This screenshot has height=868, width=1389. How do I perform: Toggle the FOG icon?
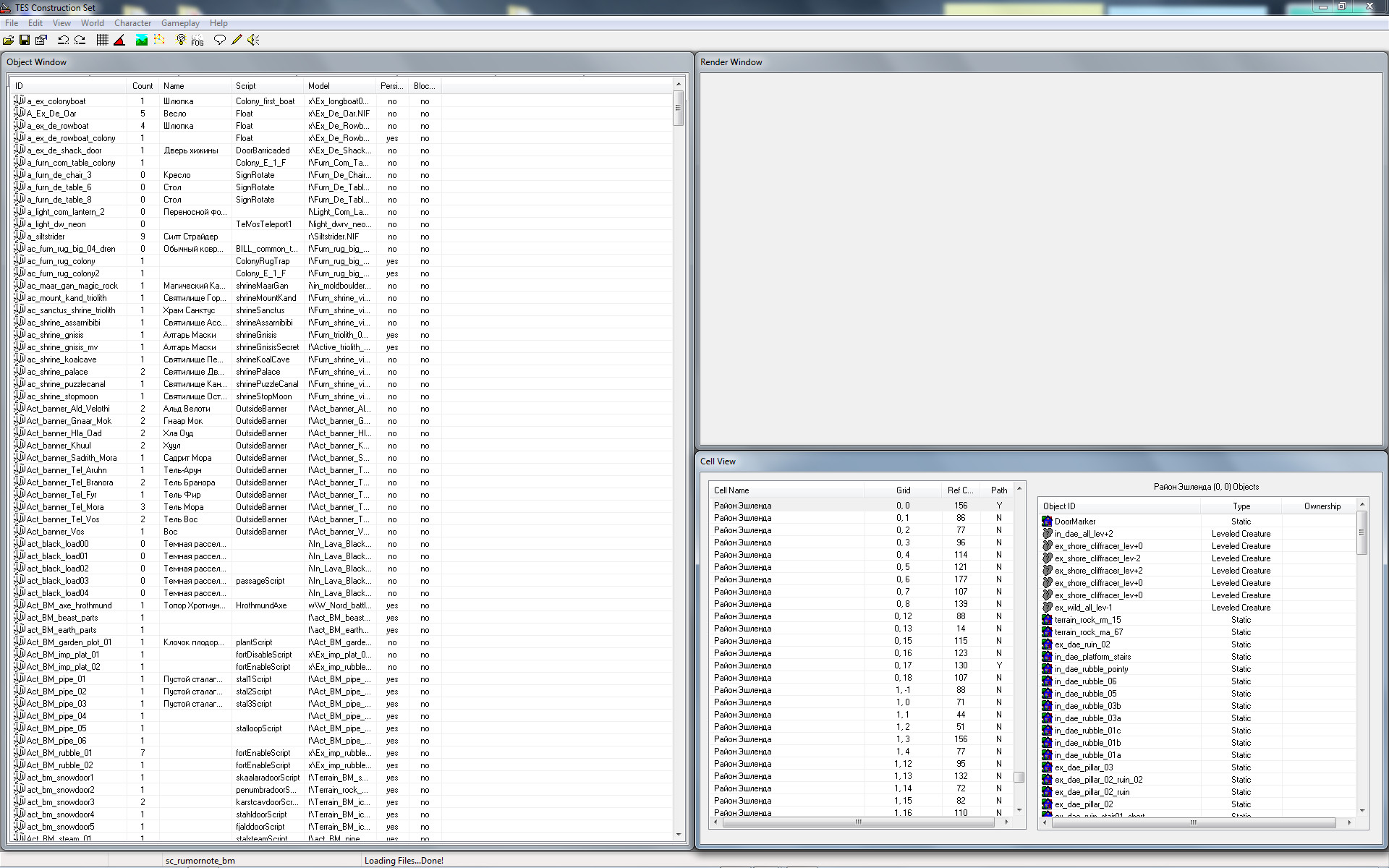197,41
